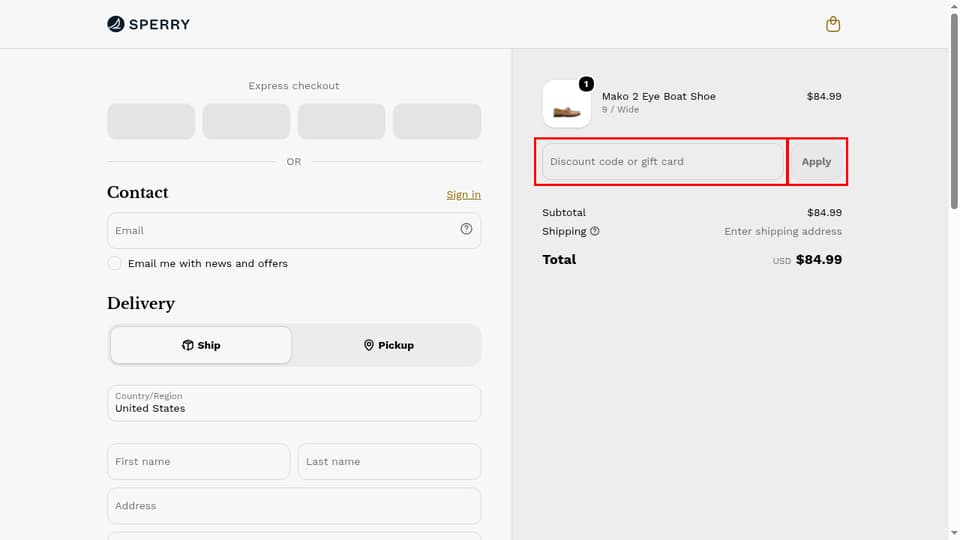The image size is (960, 540).
Task: Click the first express checkout button
Action: 151,121
